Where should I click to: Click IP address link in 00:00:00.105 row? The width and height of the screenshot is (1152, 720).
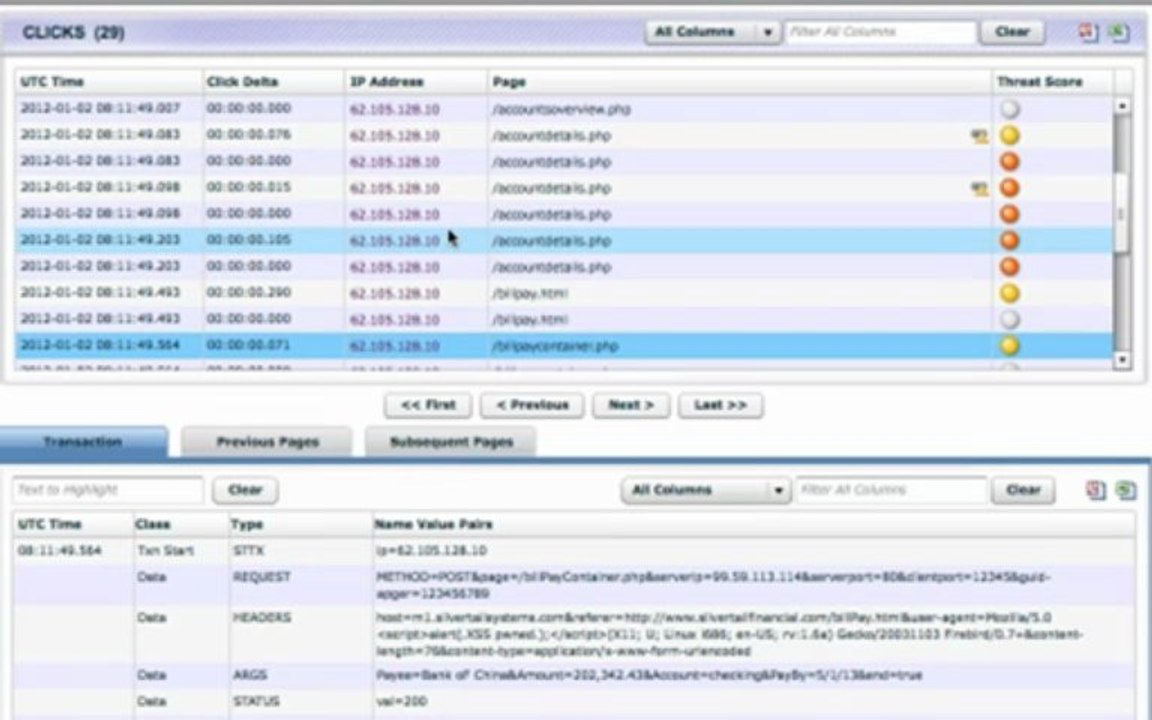[x=395, y=240]
